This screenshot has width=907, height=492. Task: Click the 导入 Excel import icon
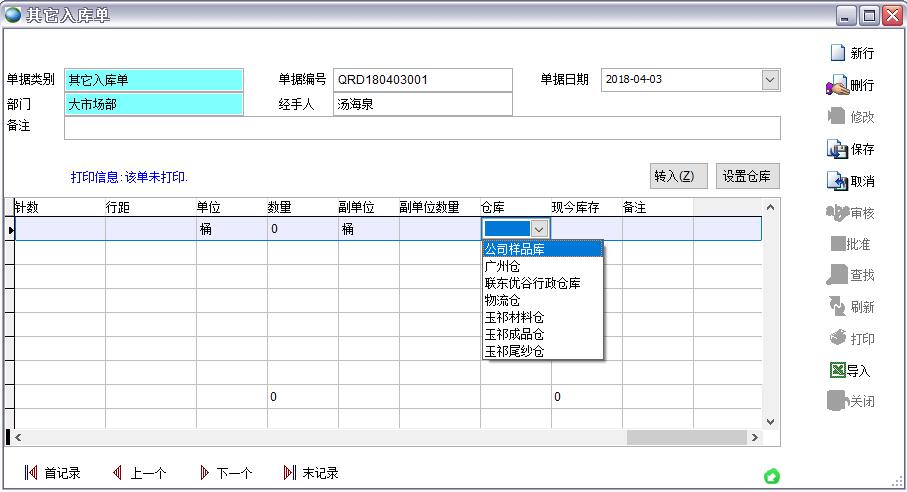pyautogui.click(x=837, y=370)
